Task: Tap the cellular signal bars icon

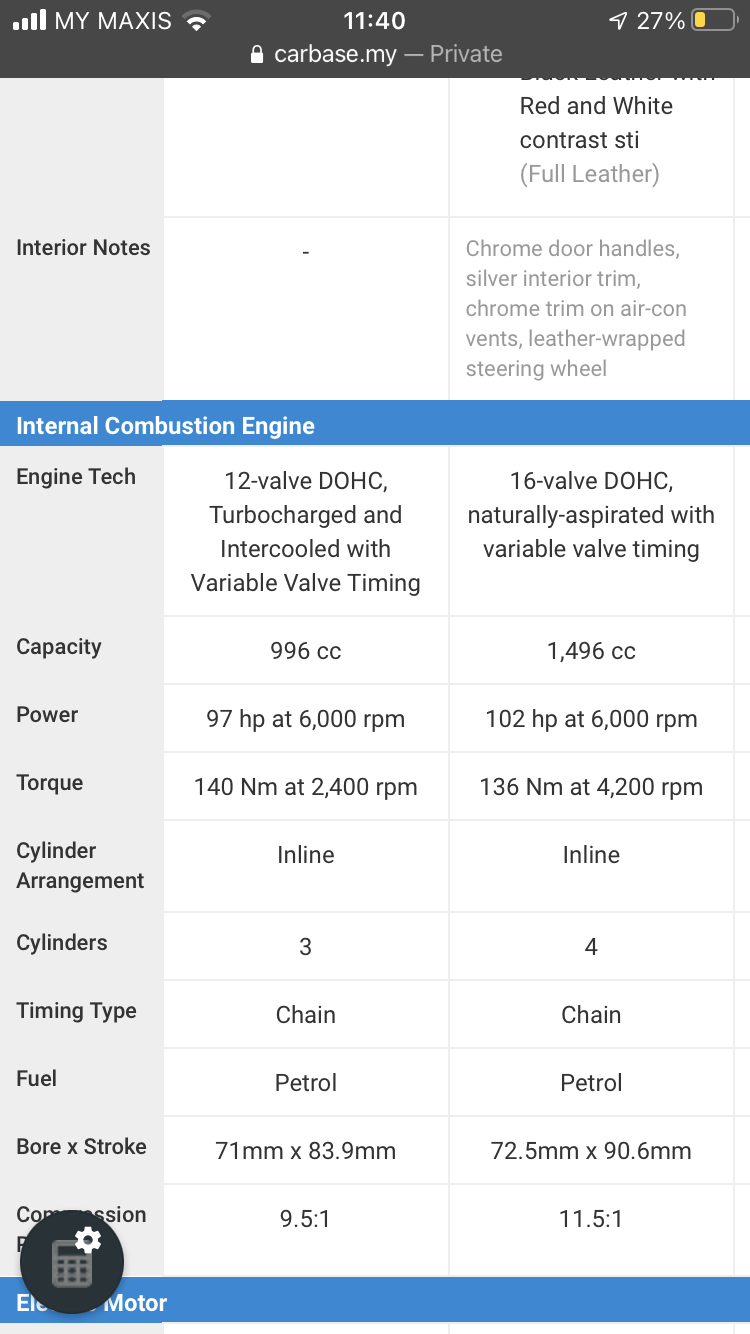Action: [29, 21]
